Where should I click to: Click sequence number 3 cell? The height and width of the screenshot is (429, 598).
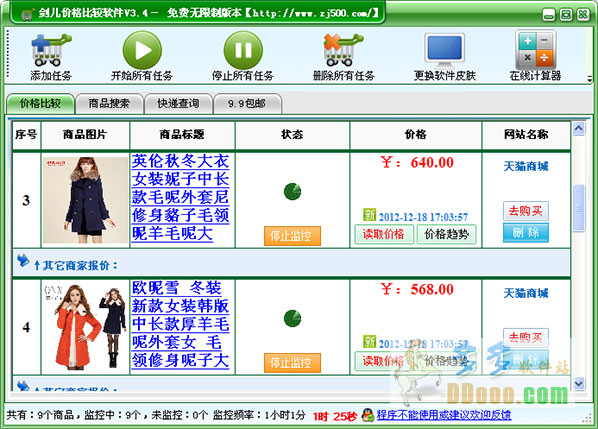(26, 200)
